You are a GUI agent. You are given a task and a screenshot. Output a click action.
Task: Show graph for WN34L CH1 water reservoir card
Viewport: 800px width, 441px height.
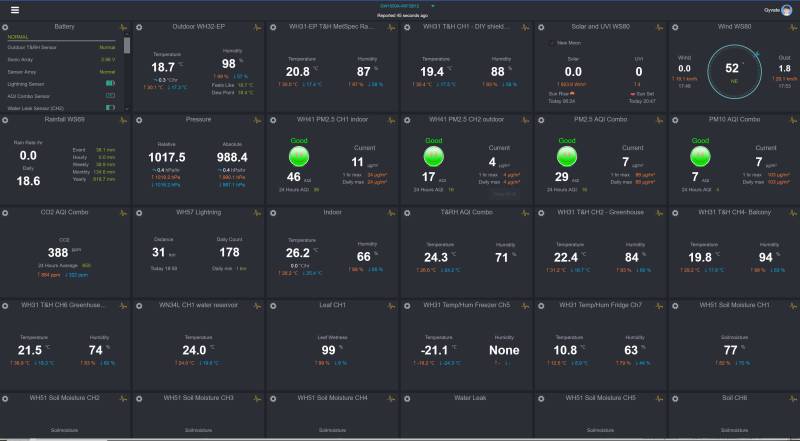click(257, 306)
